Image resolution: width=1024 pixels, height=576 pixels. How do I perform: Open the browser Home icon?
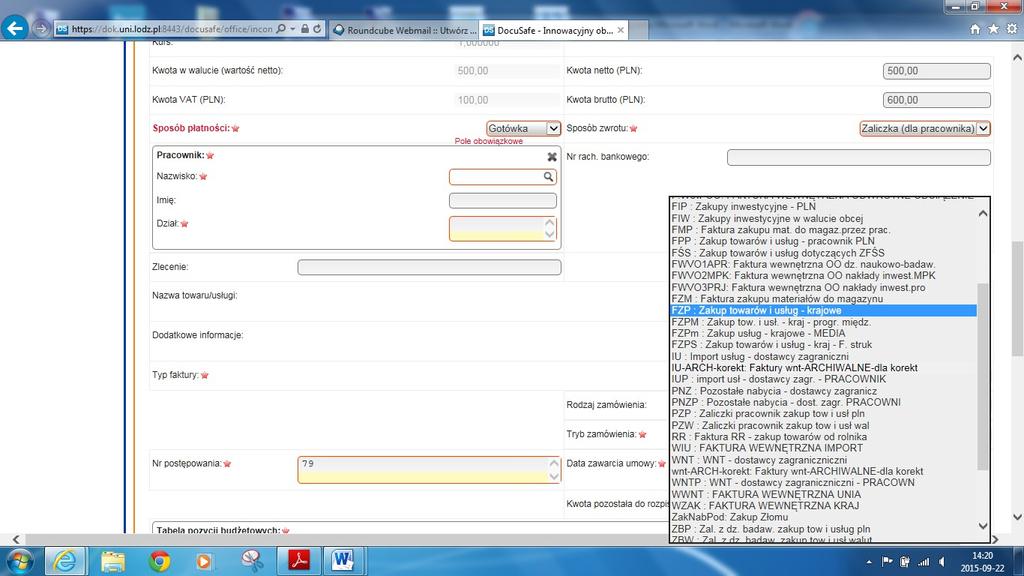975,29
